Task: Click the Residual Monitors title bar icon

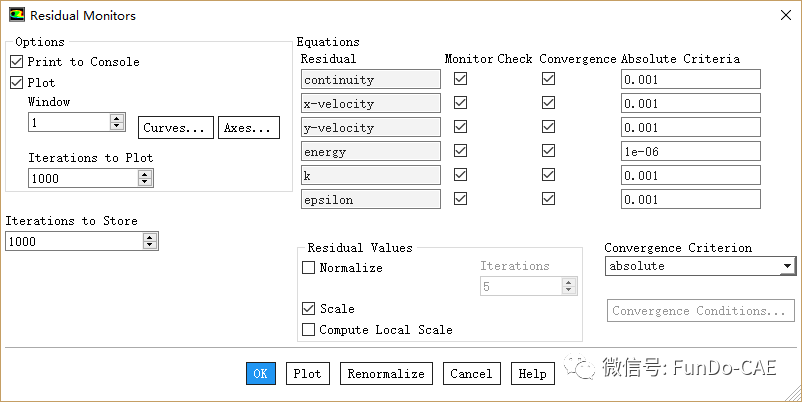Action: pyautogui.click(x=16, y=15)
